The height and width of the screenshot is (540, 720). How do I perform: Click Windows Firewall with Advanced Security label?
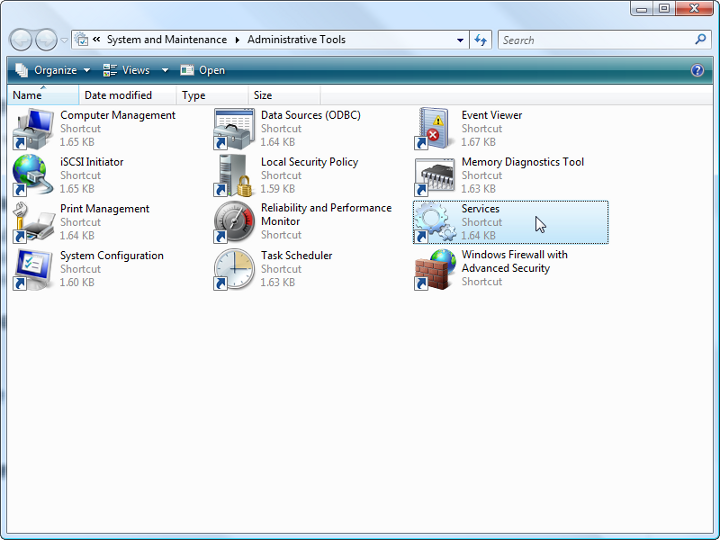514,261
